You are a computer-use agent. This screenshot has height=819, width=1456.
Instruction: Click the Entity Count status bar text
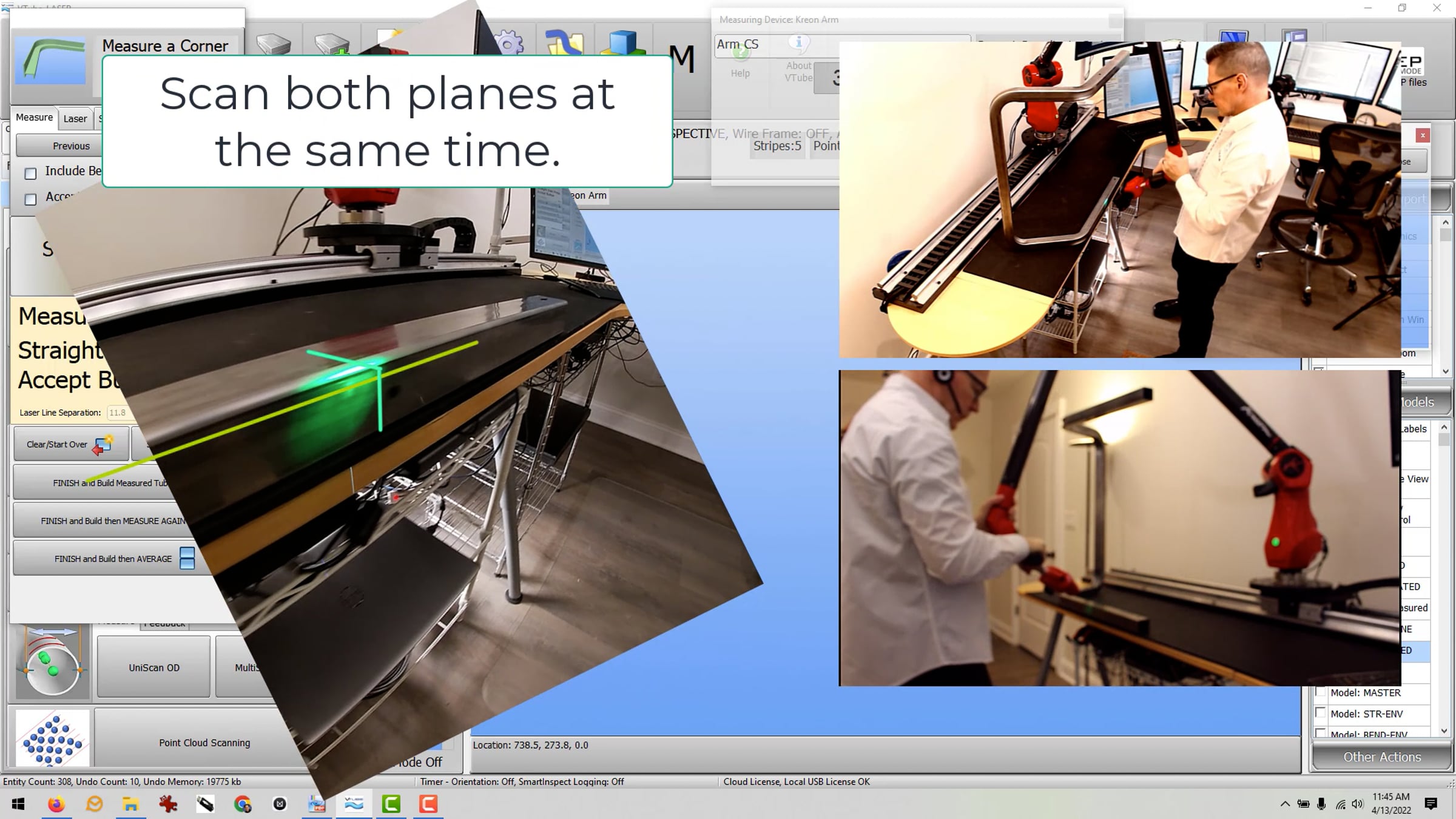[x=122, y=781]
